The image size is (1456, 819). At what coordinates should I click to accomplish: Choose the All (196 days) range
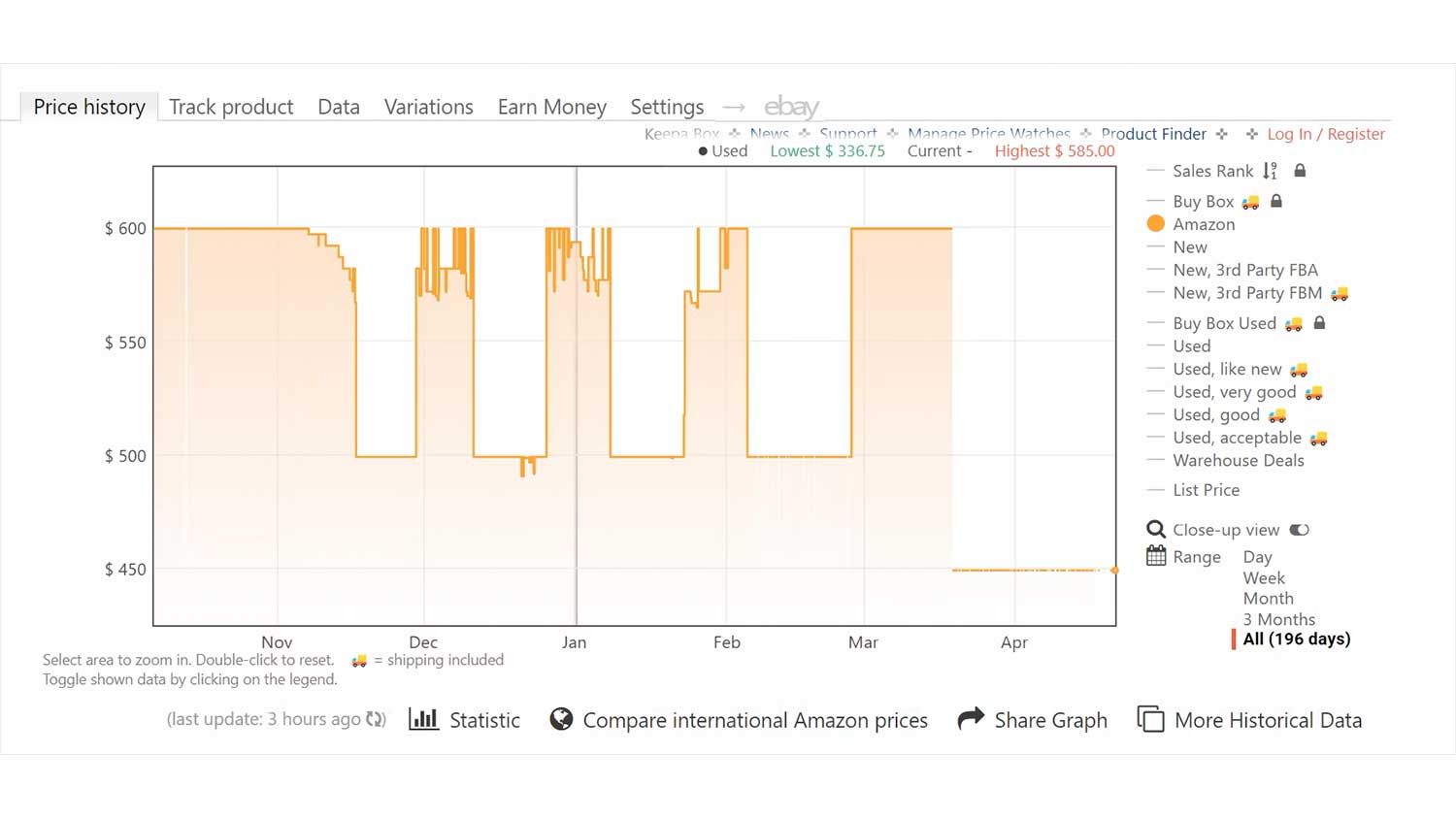(1296, 639)
